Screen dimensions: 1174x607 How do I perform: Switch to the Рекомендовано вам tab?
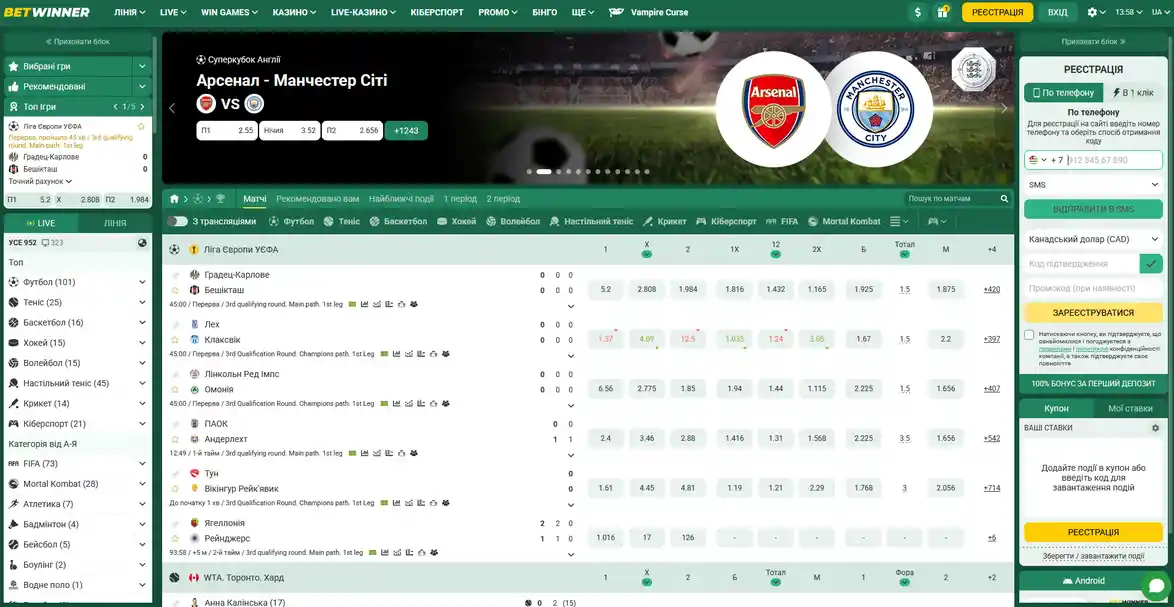(x=317, y=199)
